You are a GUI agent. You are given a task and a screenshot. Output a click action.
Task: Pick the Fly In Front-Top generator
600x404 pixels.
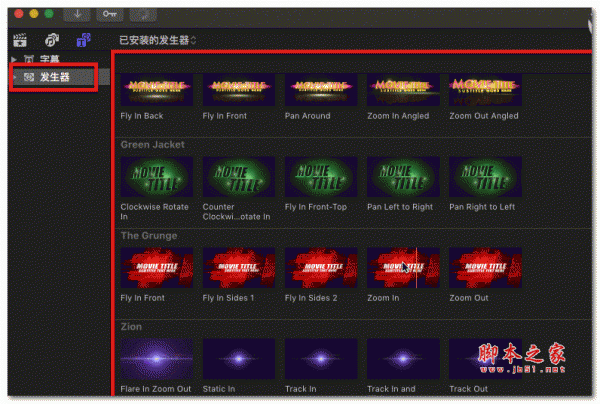[x=321, y=177]
